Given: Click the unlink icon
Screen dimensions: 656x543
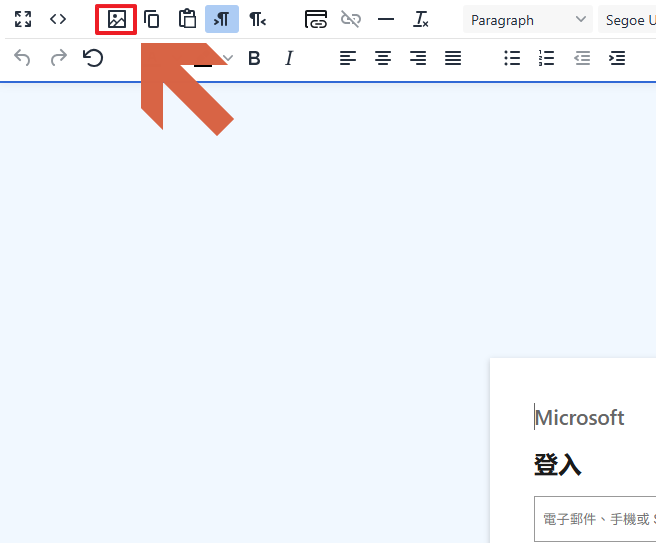Looking at the screenshot, I should [x=351, y=19].
